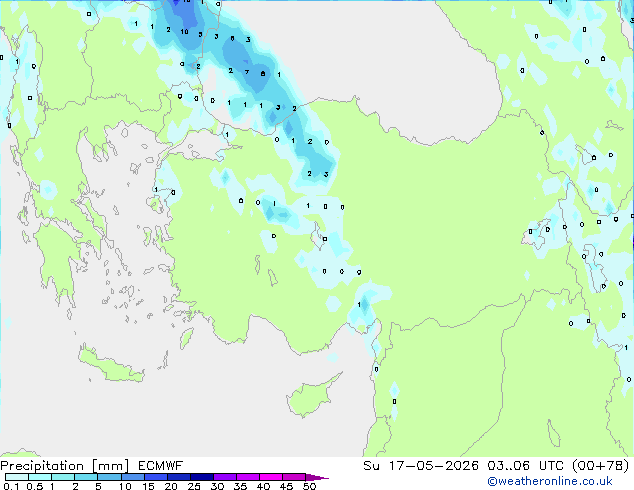Pick the legend swatch between 25 and 30

[202, 477]
